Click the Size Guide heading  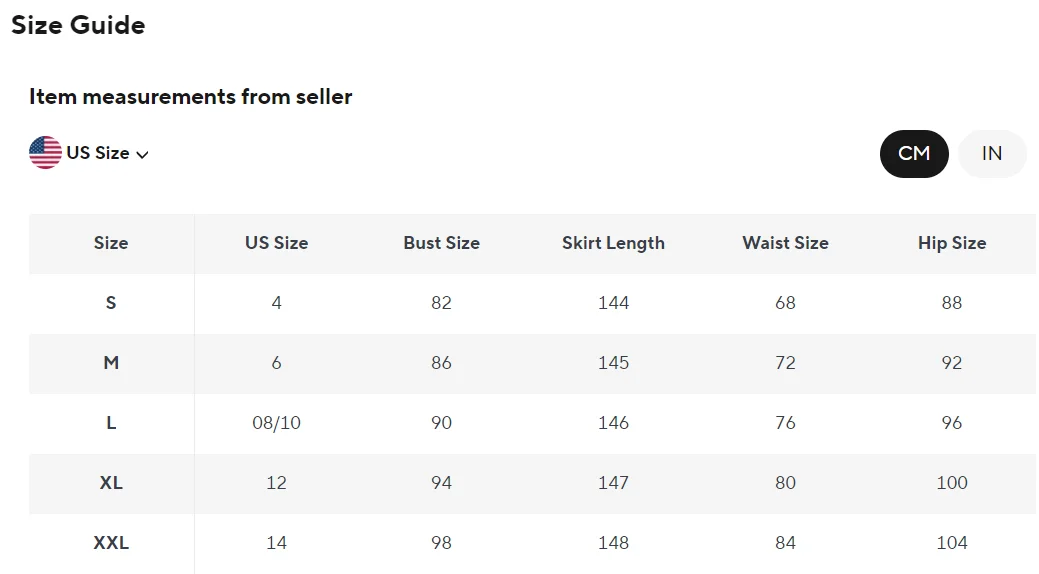coord(78,25)
